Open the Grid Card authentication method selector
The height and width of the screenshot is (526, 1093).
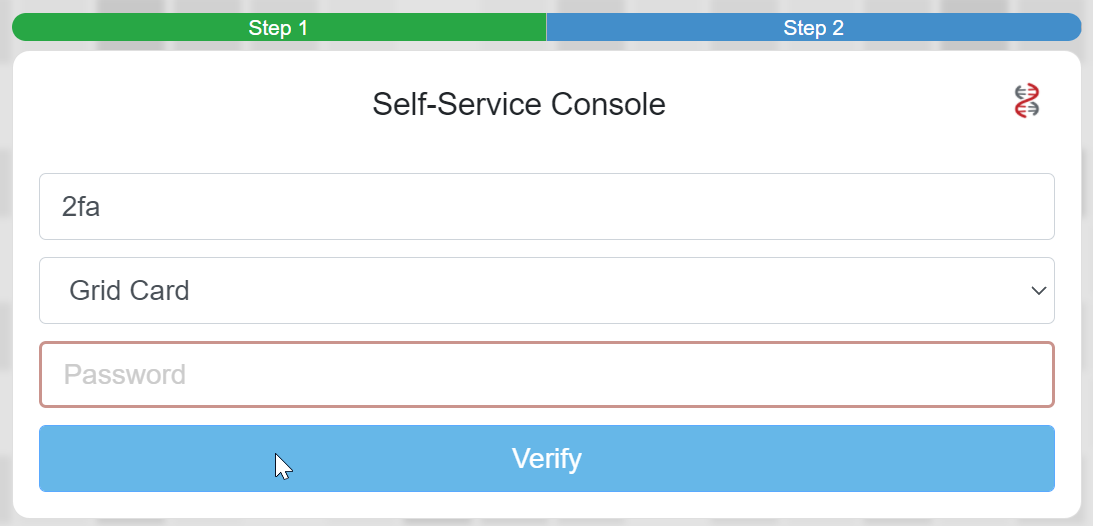546,291
